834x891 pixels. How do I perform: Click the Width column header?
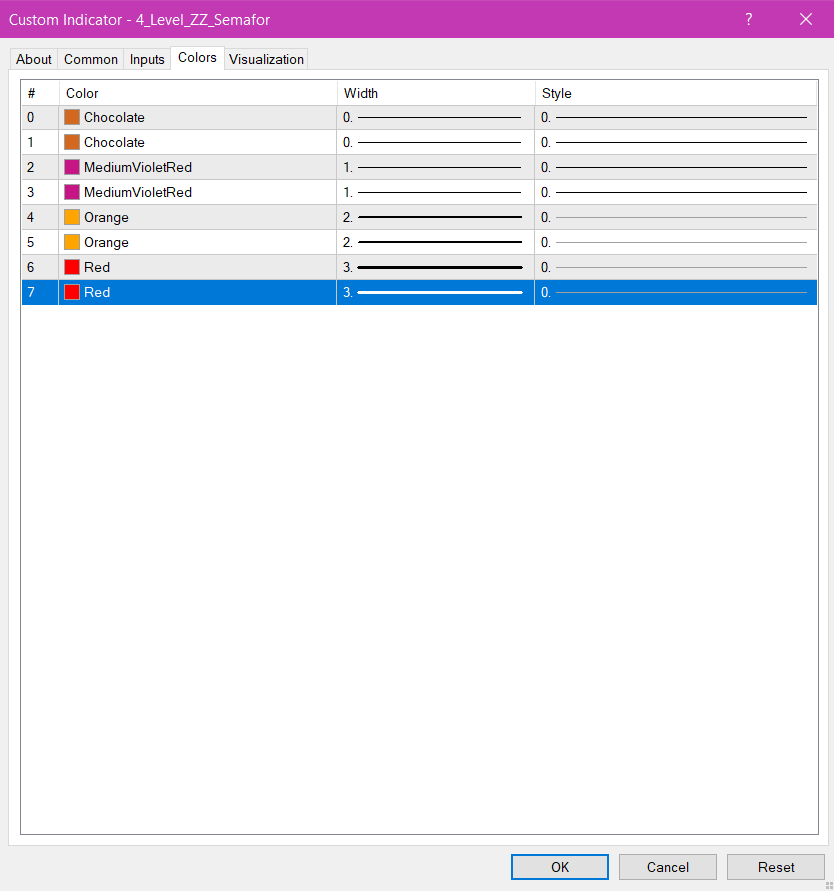pyautogui.click(x=436, y=93)
